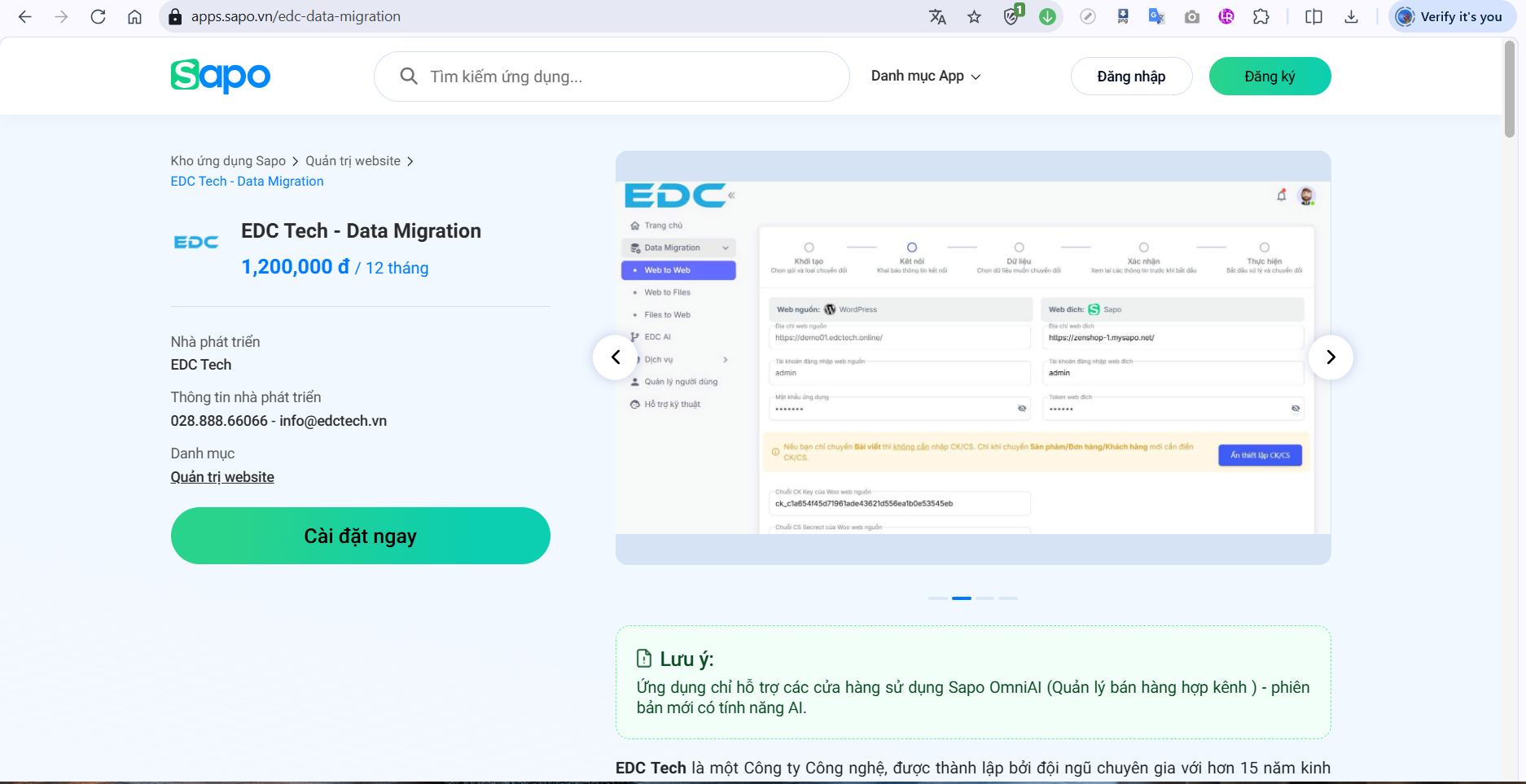Image resolution: width=1526 pixels, height=784 pixels.
Task: Open the Google Translate extension icon
Action: point(1156,16)
